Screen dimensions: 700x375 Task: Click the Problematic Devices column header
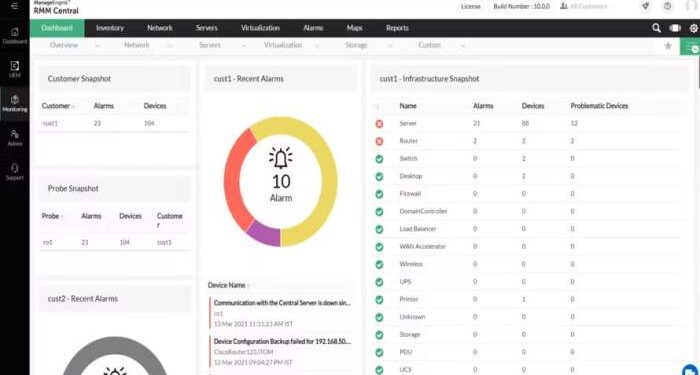tap(599, 106)
